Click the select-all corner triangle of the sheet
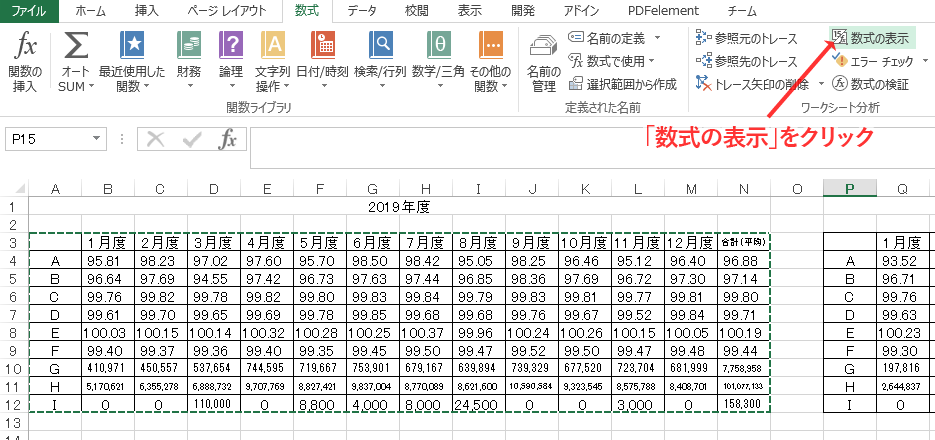The width and height of the screenshot is (935, 440). (19, 189)
